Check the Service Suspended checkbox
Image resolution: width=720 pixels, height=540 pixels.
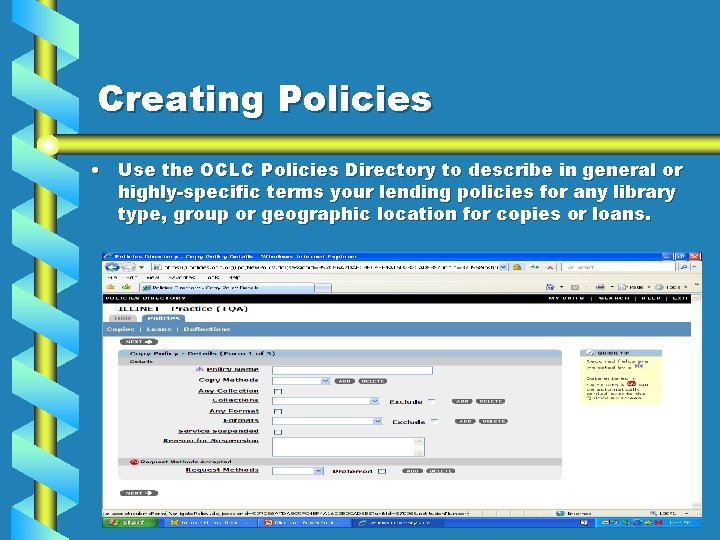[278, 432]
